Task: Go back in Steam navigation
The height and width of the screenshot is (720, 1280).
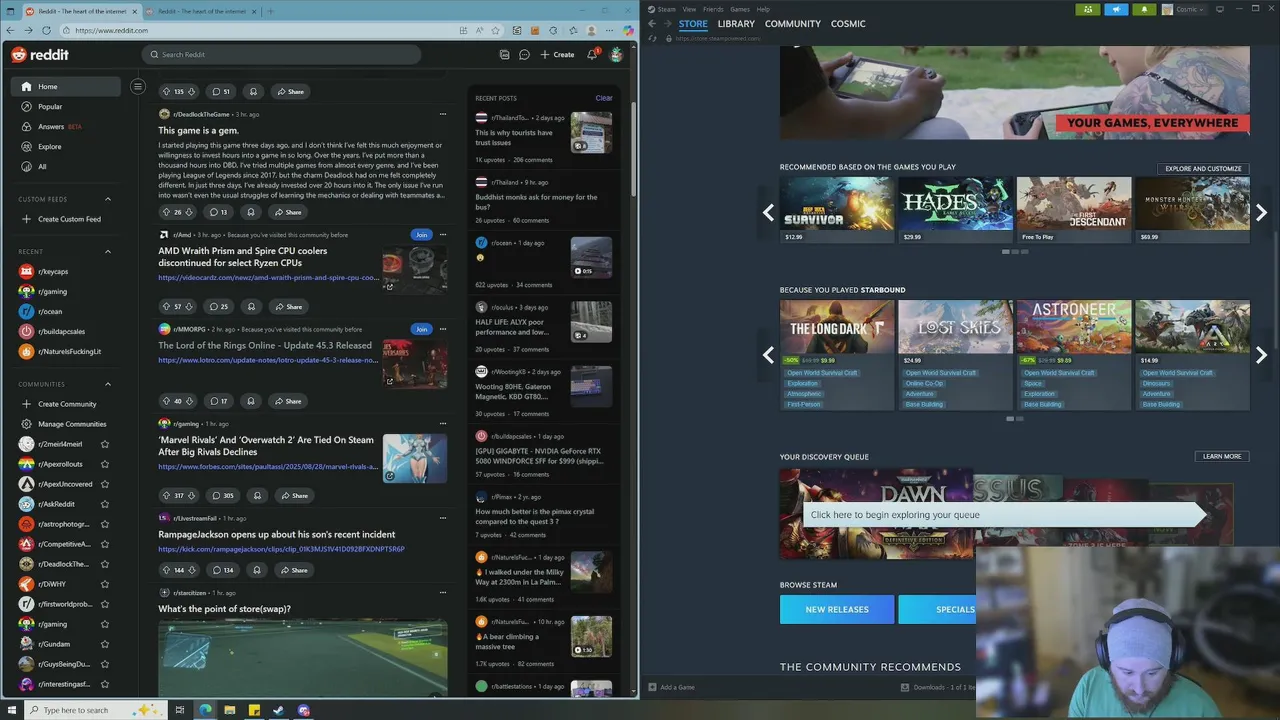Action: click(652, 23)
